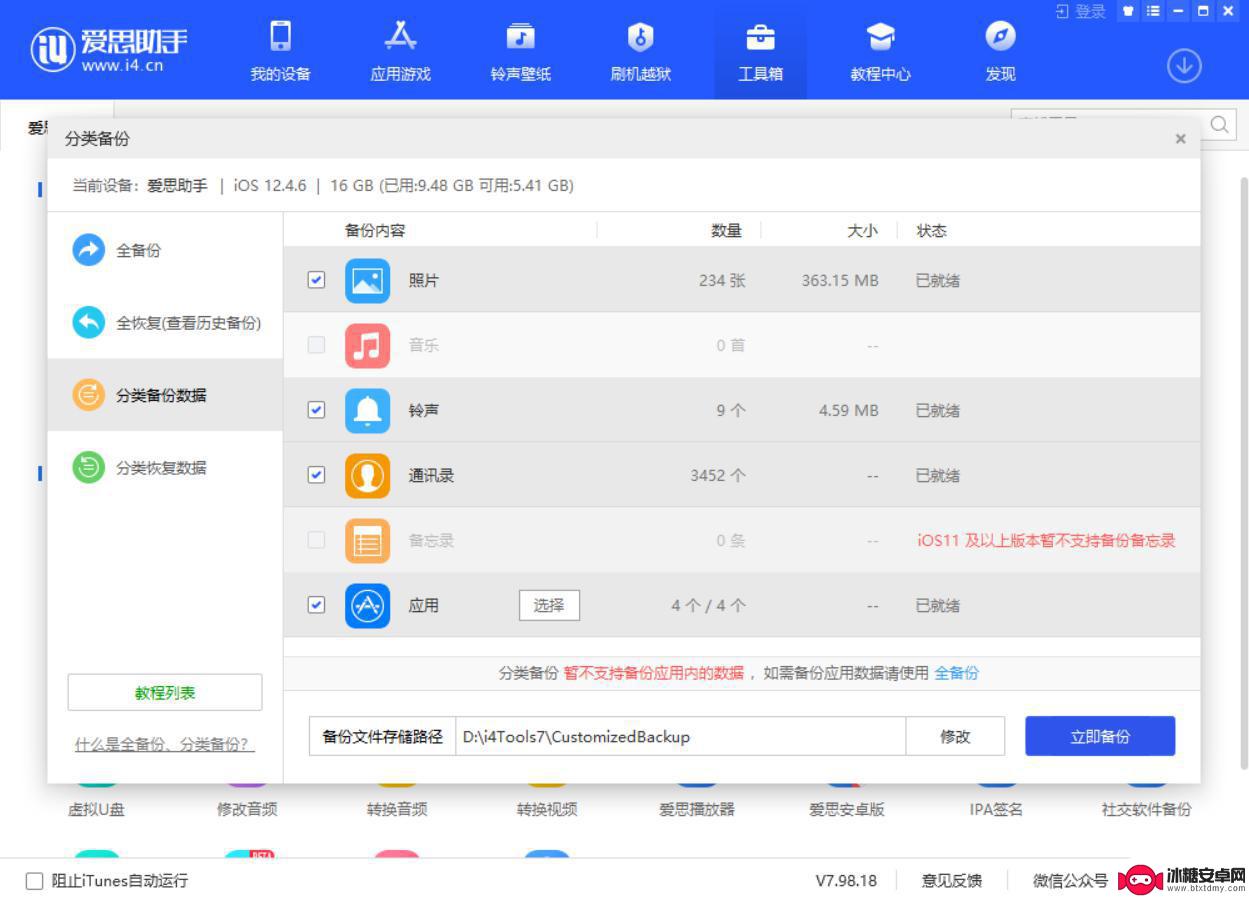
Task: Uncheck the 通讯录 checkbox
Action: 316,475
